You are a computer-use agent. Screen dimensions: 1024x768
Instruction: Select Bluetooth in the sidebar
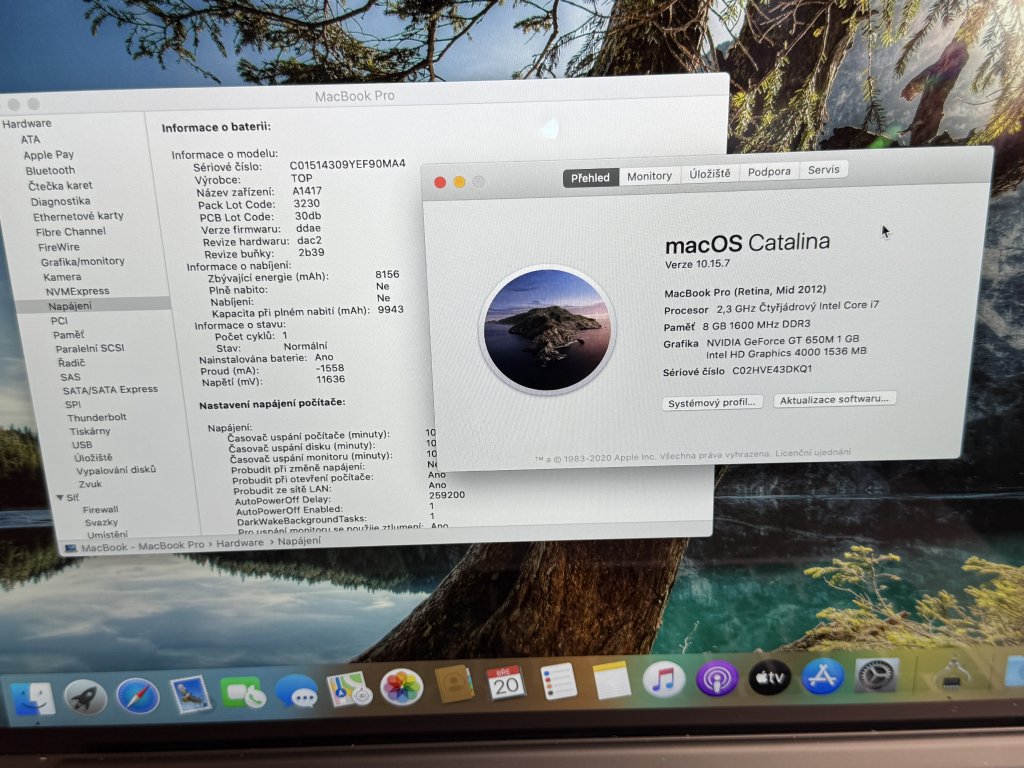[x=50, y=170]
